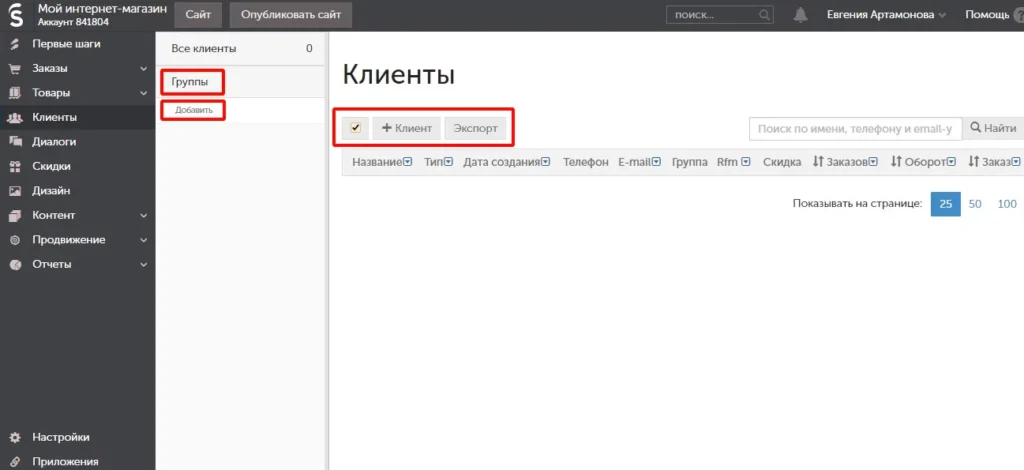Expand the Продвижение submenu chevron
This screenshot has height=470, width=1024.
[144, 240]
